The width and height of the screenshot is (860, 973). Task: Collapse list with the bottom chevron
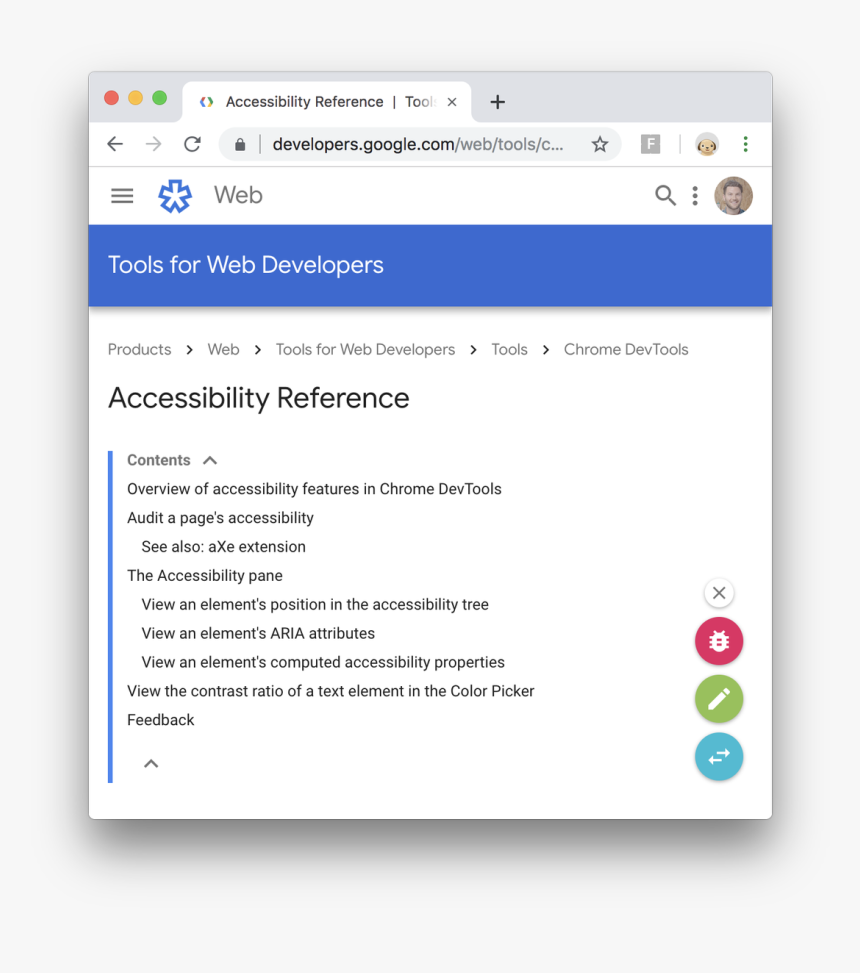coord(151,764)
